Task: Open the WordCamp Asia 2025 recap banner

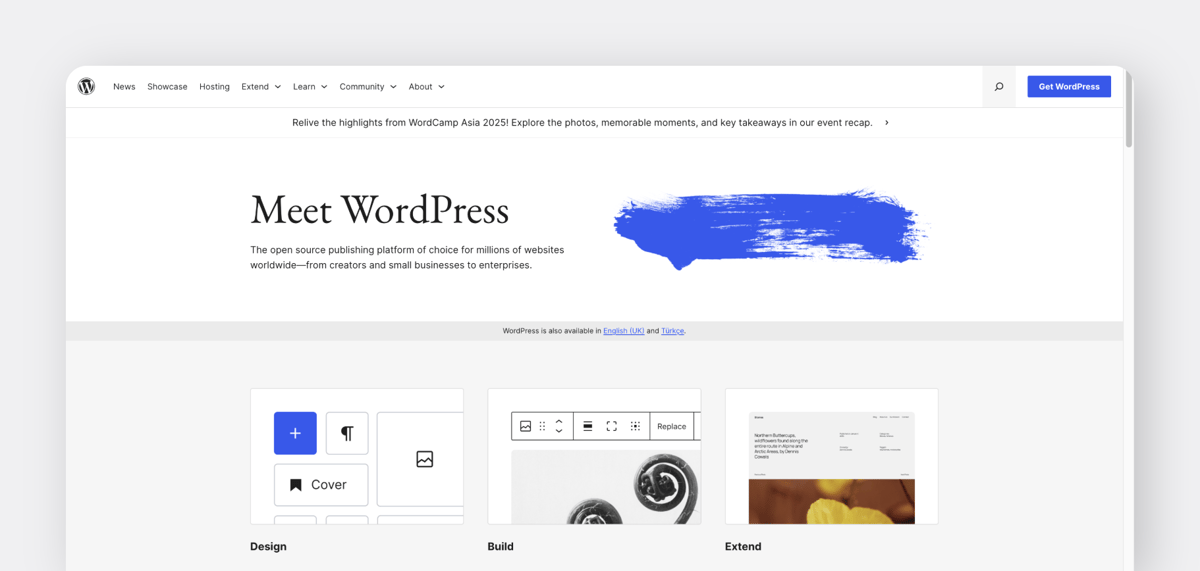Action: pos(590,123)
